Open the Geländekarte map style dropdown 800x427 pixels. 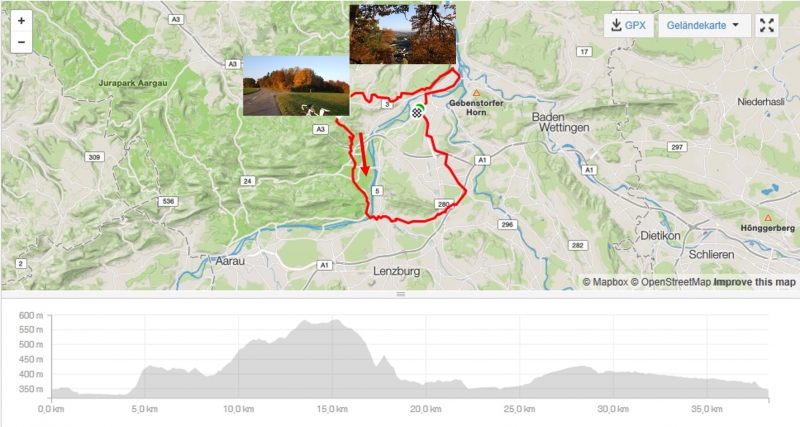tap(704, 26)
